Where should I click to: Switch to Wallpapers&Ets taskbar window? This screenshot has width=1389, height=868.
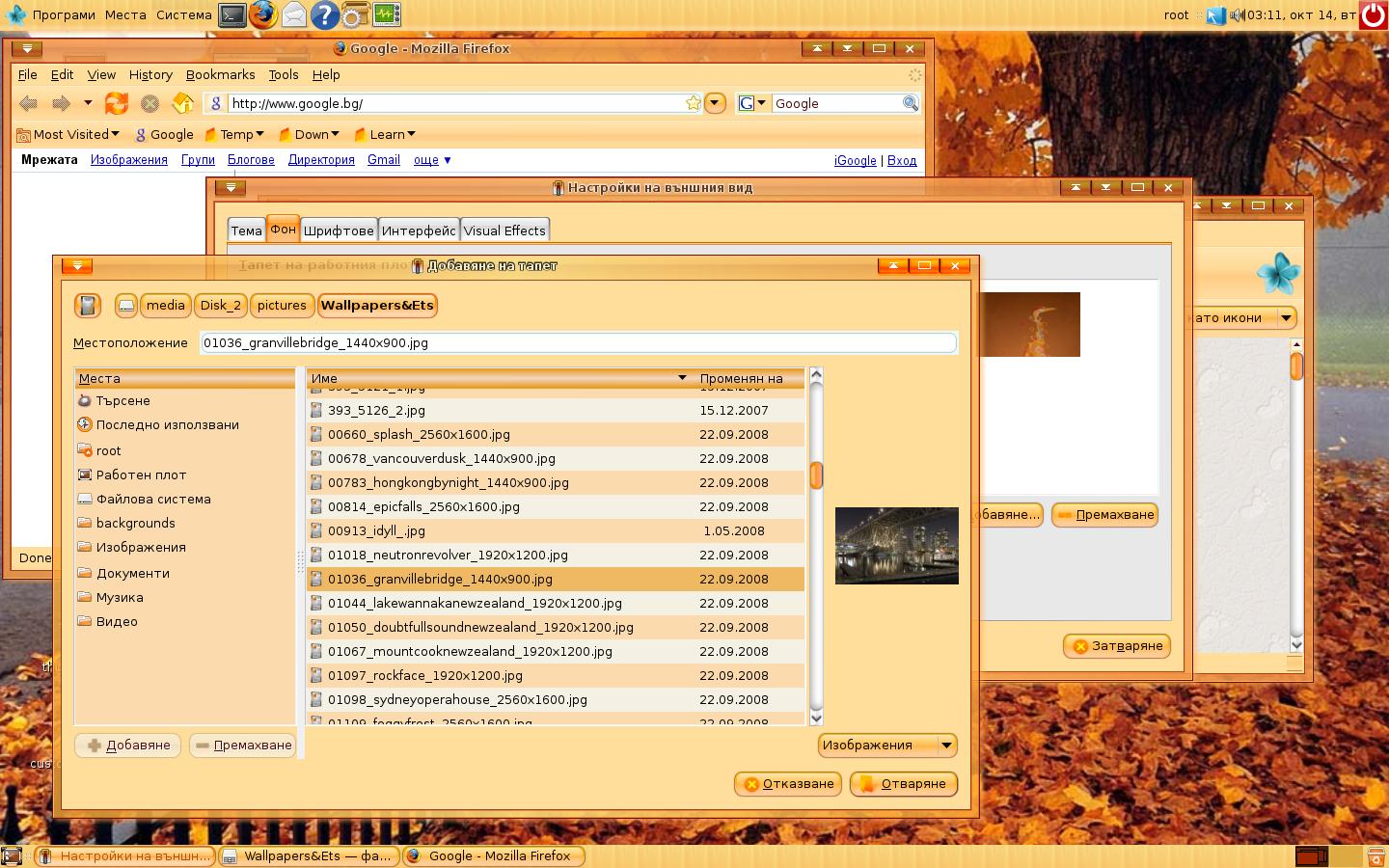point(310,856)
